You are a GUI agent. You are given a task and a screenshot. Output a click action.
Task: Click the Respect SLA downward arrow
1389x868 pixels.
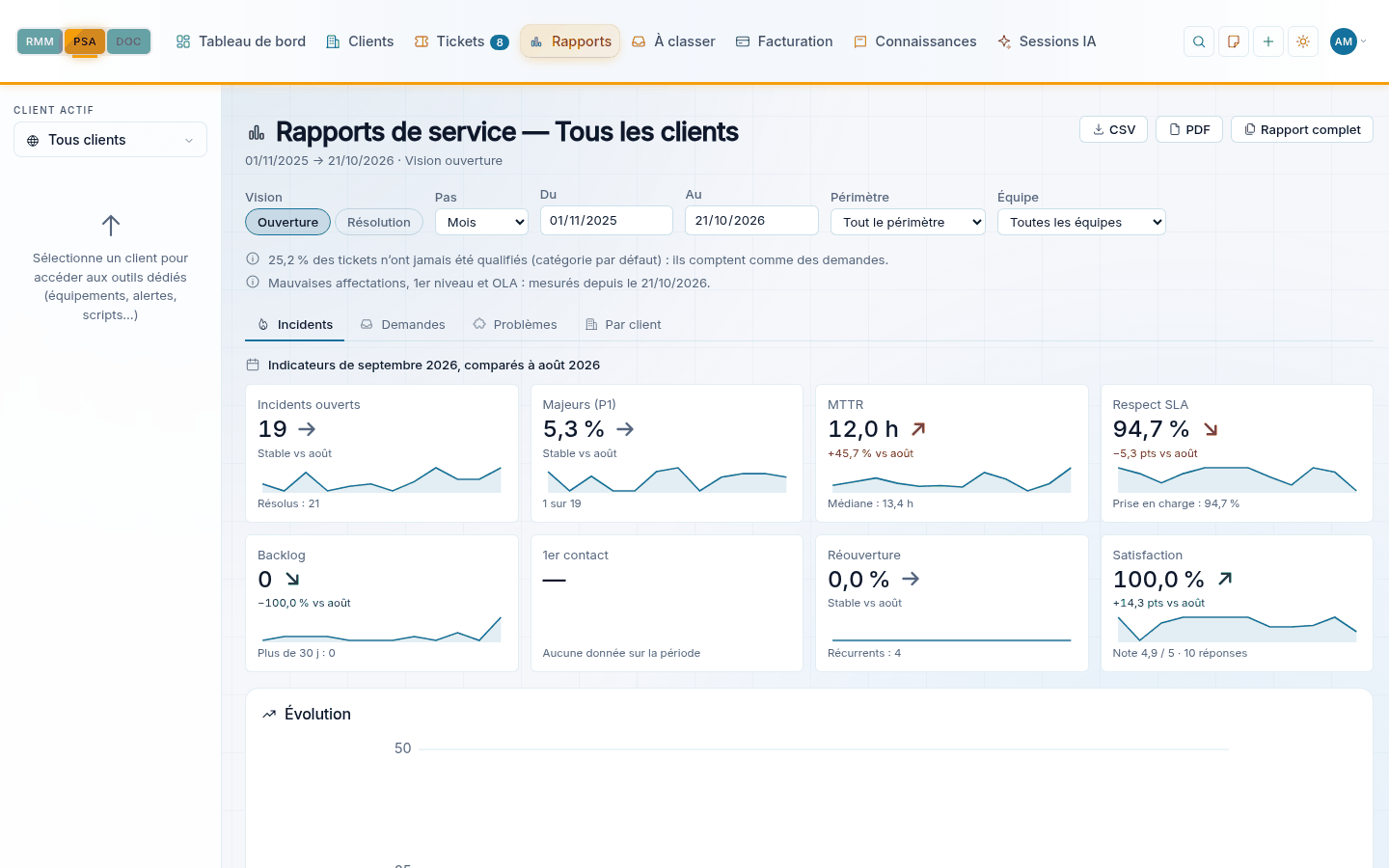1211,429
